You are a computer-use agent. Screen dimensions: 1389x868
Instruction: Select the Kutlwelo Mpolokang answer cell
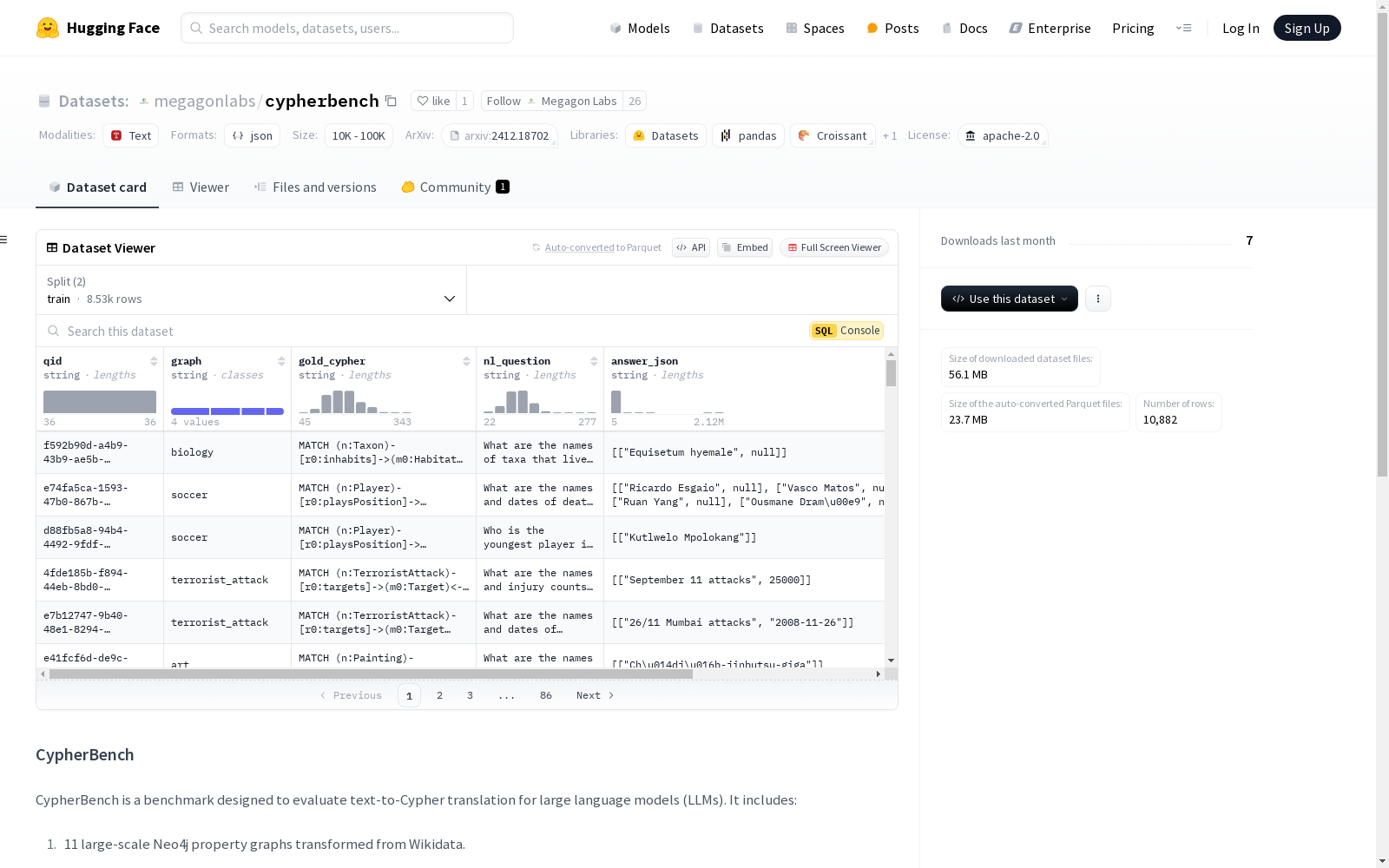click(x=745, y=537)
